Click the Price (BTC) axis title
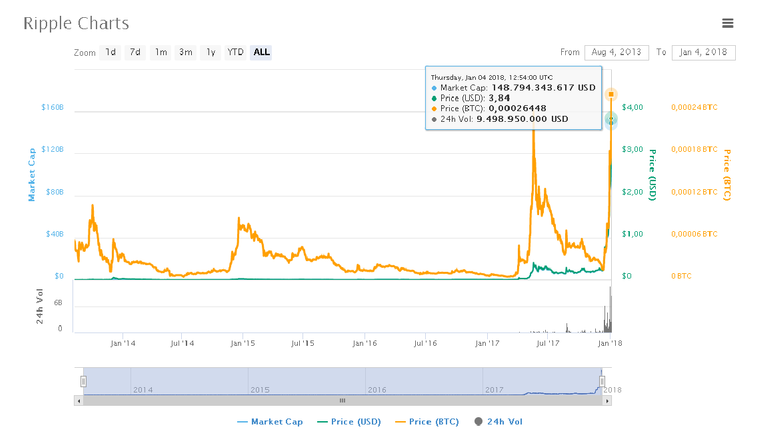 (727, 175)
